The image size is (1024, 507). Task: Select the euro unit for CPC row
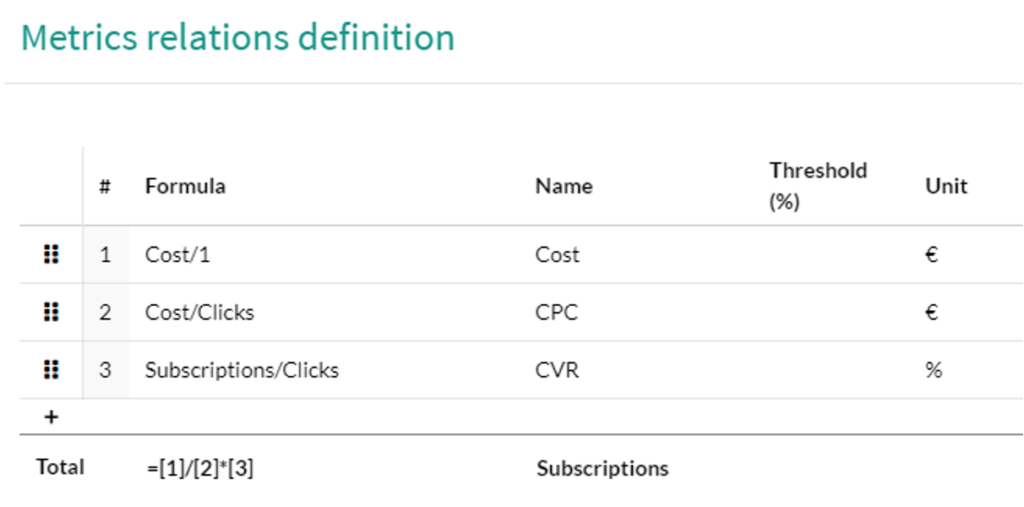coord(932,312)
